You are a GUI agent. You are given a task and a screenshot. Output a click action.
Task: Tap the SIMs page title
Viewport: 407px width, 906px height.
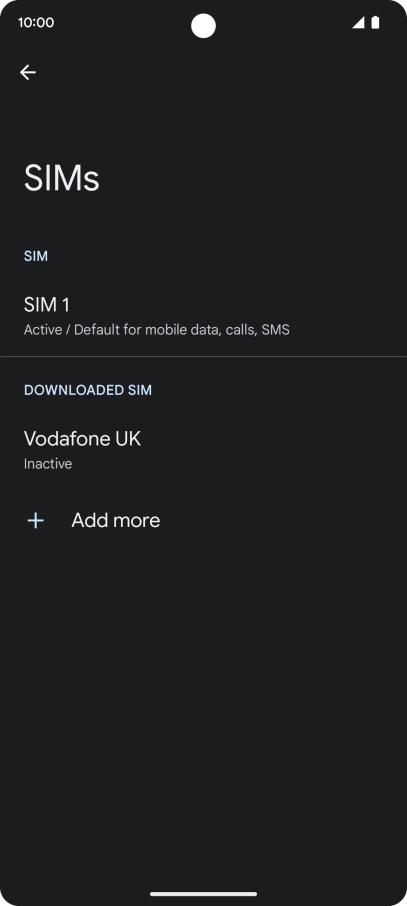62,178
